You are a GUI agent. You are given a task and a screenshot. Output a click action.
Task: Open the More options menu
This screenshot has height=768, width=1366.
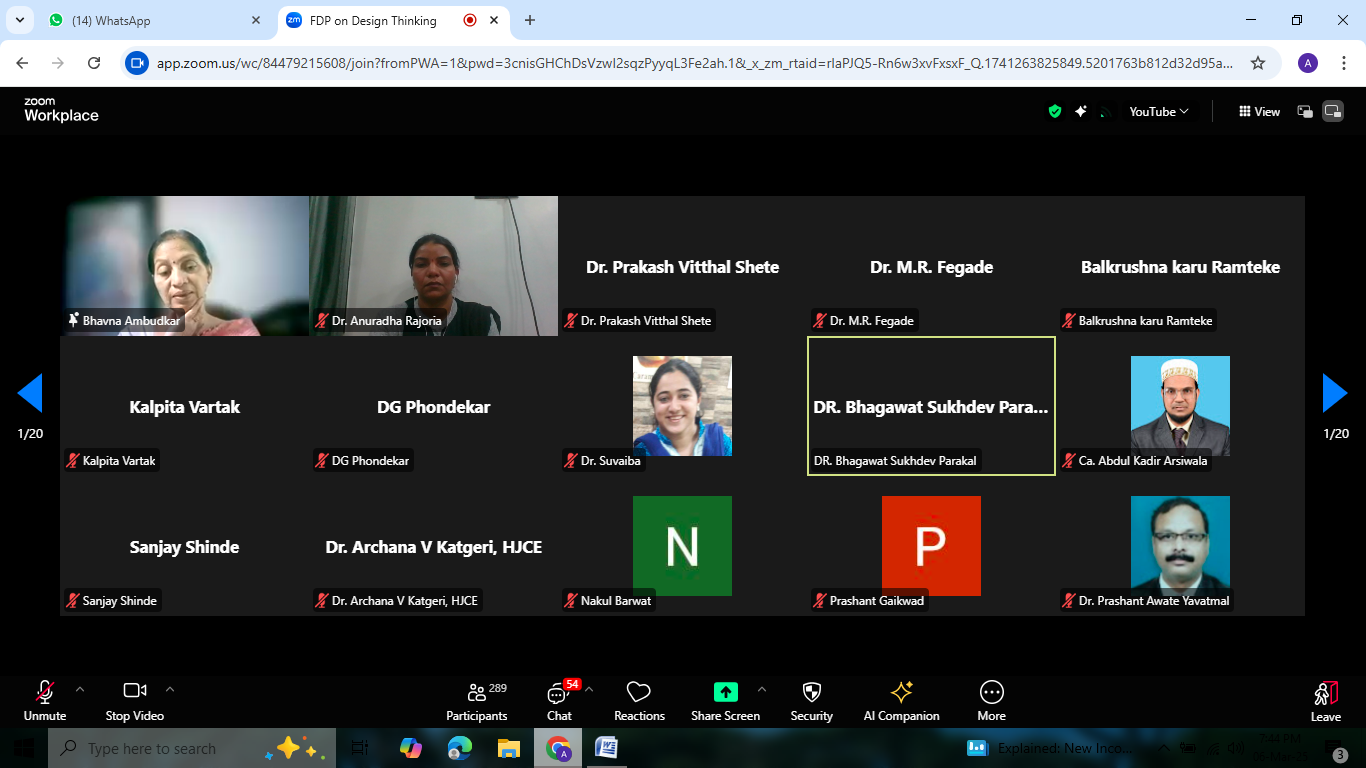[991, 700]
